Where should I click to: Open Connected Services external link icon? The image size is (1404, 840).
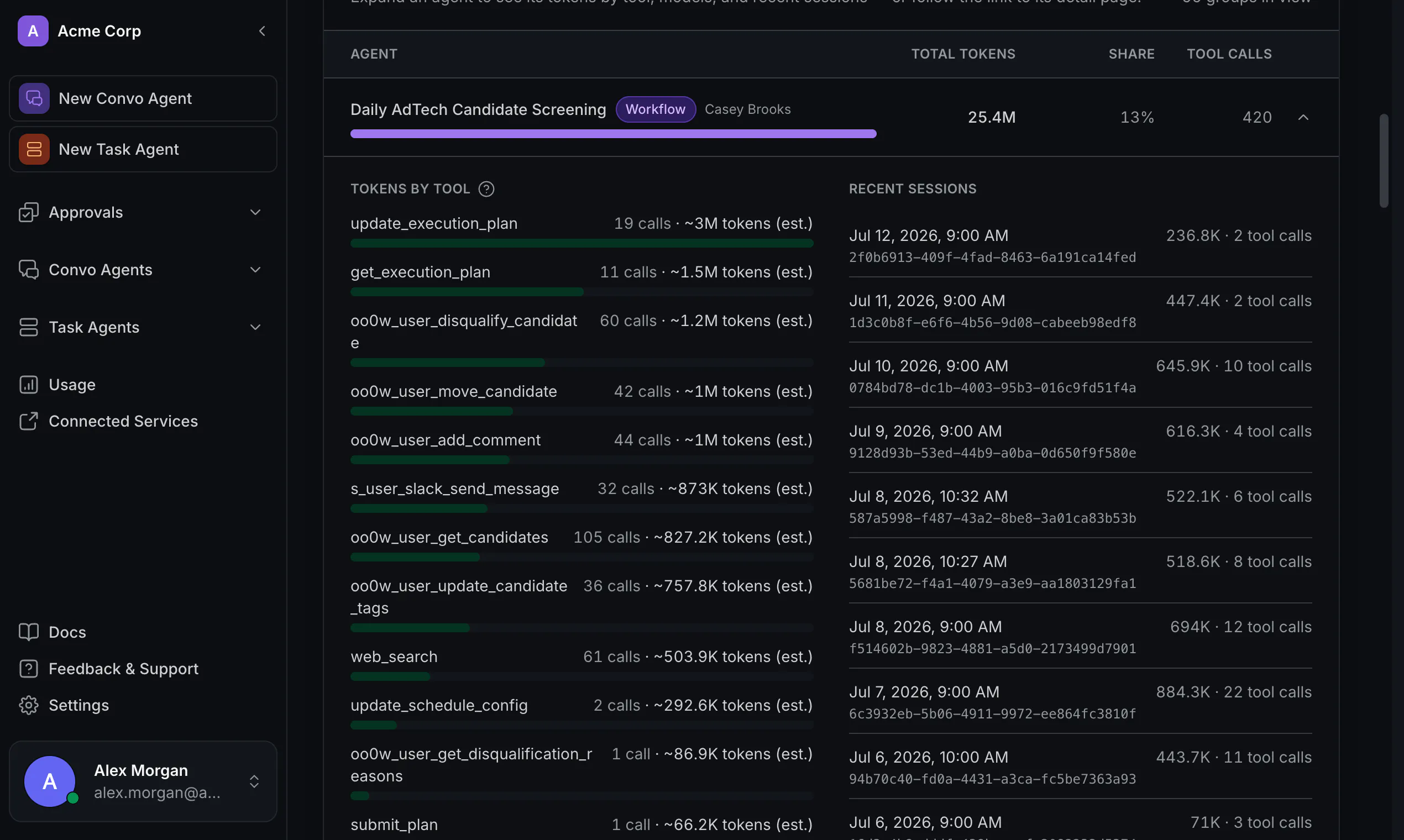[x=28, y=421]
